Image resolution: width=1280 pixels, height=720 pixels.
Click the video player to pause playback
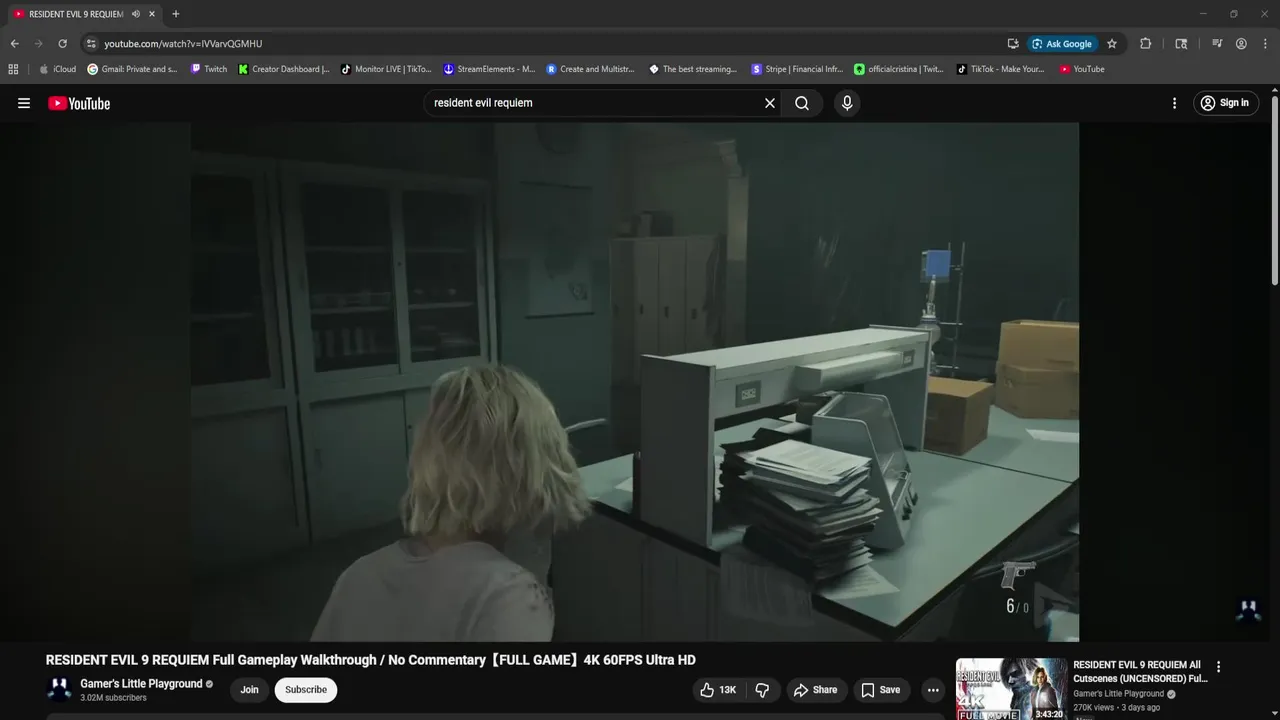tap(635, 382)
